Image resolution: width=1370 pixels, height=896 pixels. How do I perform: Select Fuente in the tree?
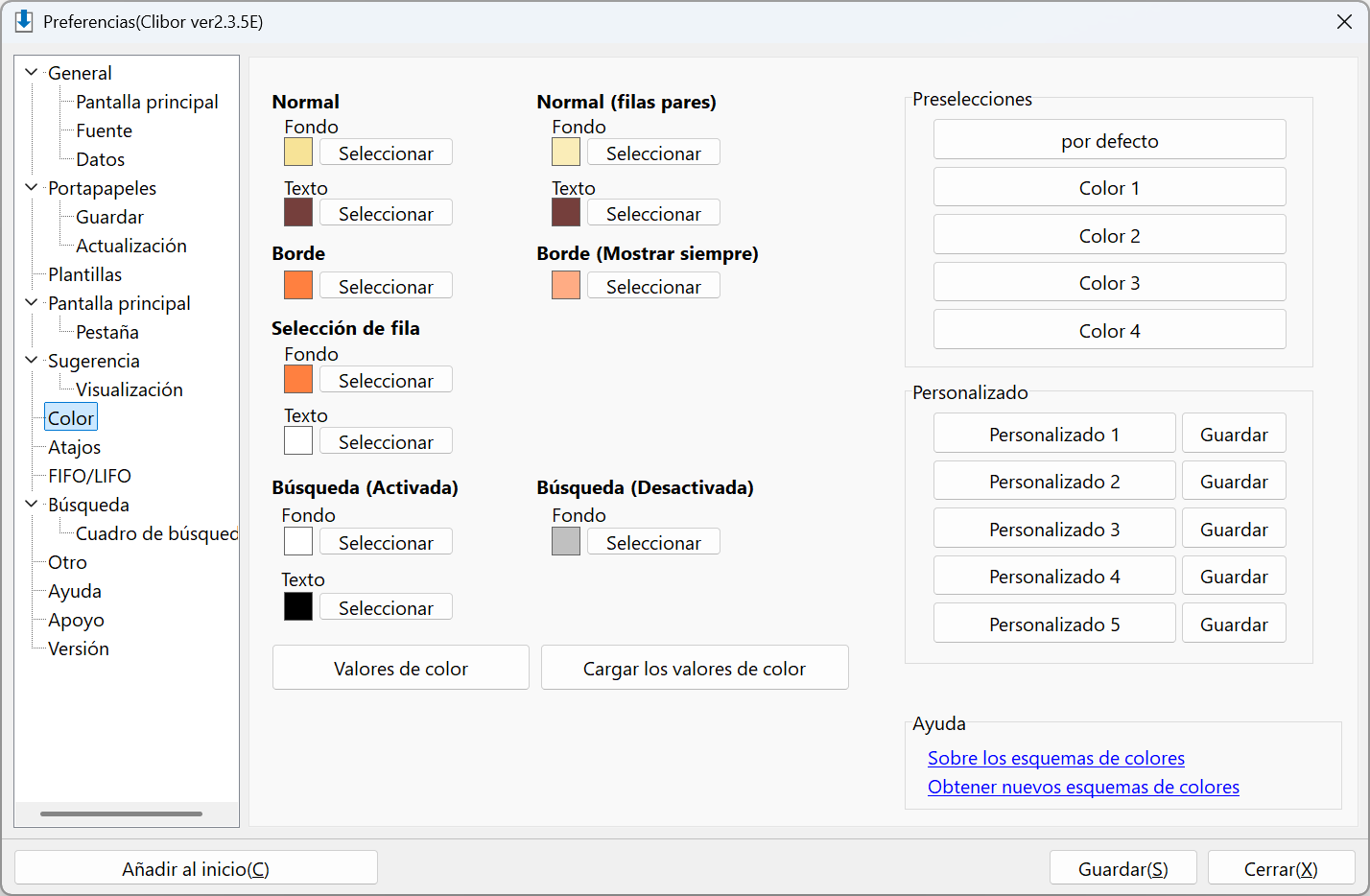pos(104,130)
